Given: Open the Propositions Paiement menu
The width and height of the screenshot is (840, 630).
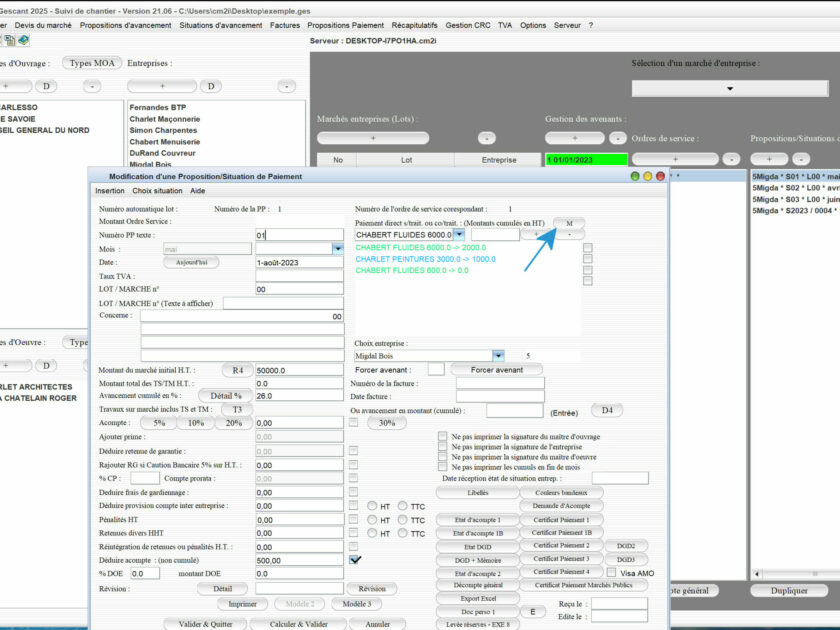Looking at the screenshot, I should tap(346, 25).
